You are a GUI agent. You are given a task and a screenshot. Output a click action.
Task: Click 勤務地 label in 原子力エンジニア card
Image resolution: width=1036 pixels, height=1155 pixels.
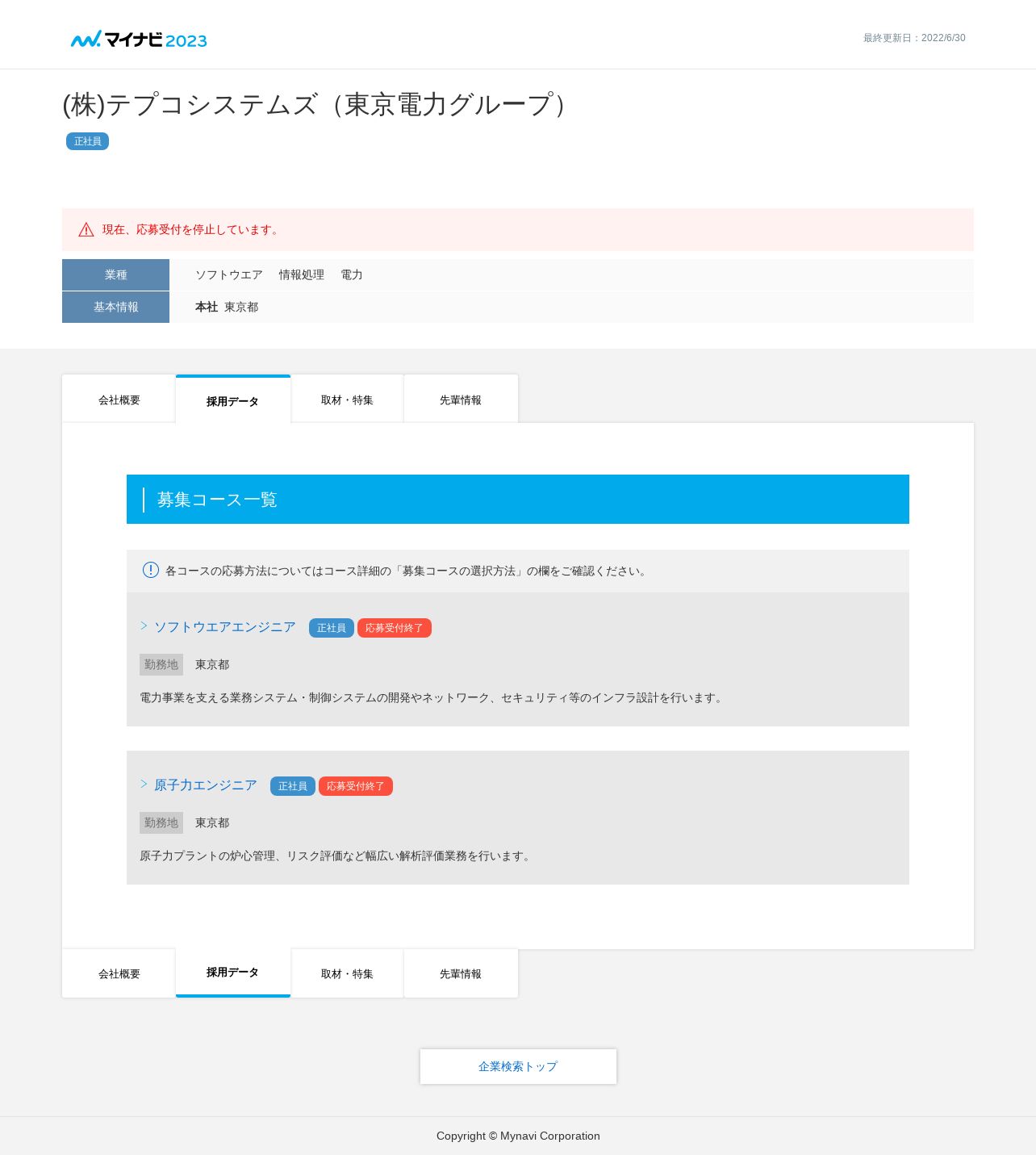coord(161,822)
